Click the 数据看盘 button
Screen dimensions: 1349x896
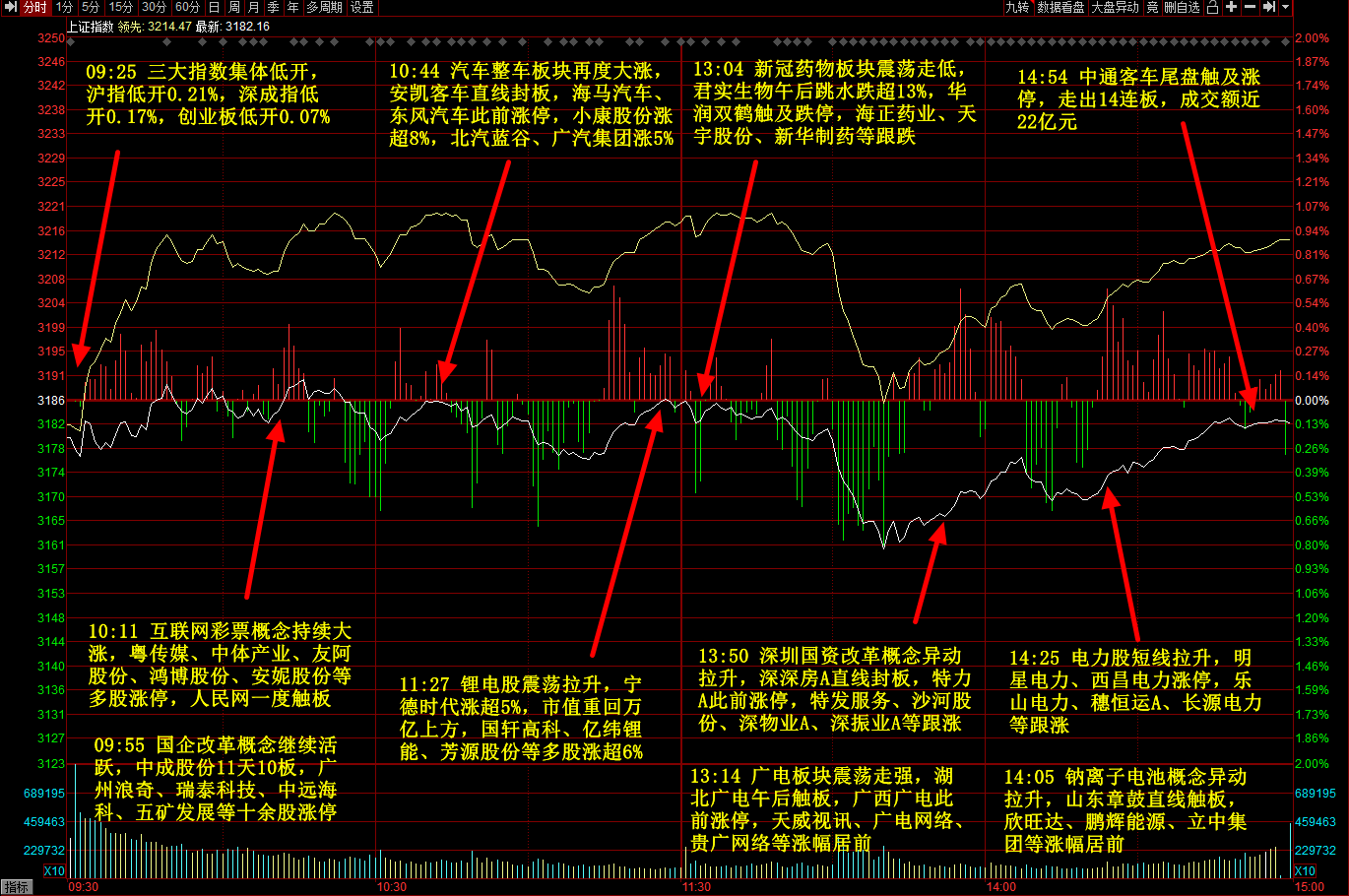(x=1060, y=7)
